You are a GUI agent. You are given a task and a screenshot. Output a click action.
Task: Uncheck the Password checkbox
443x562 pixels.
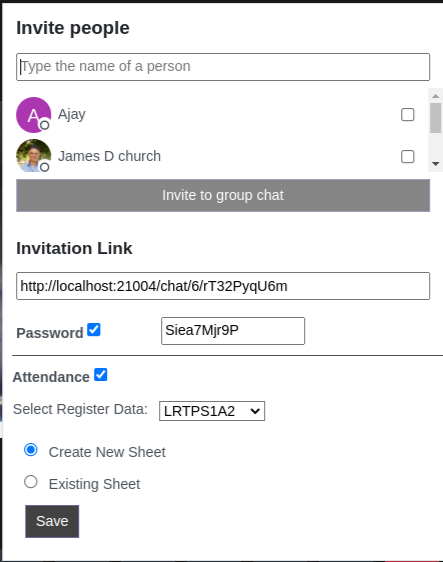(94, 329)
